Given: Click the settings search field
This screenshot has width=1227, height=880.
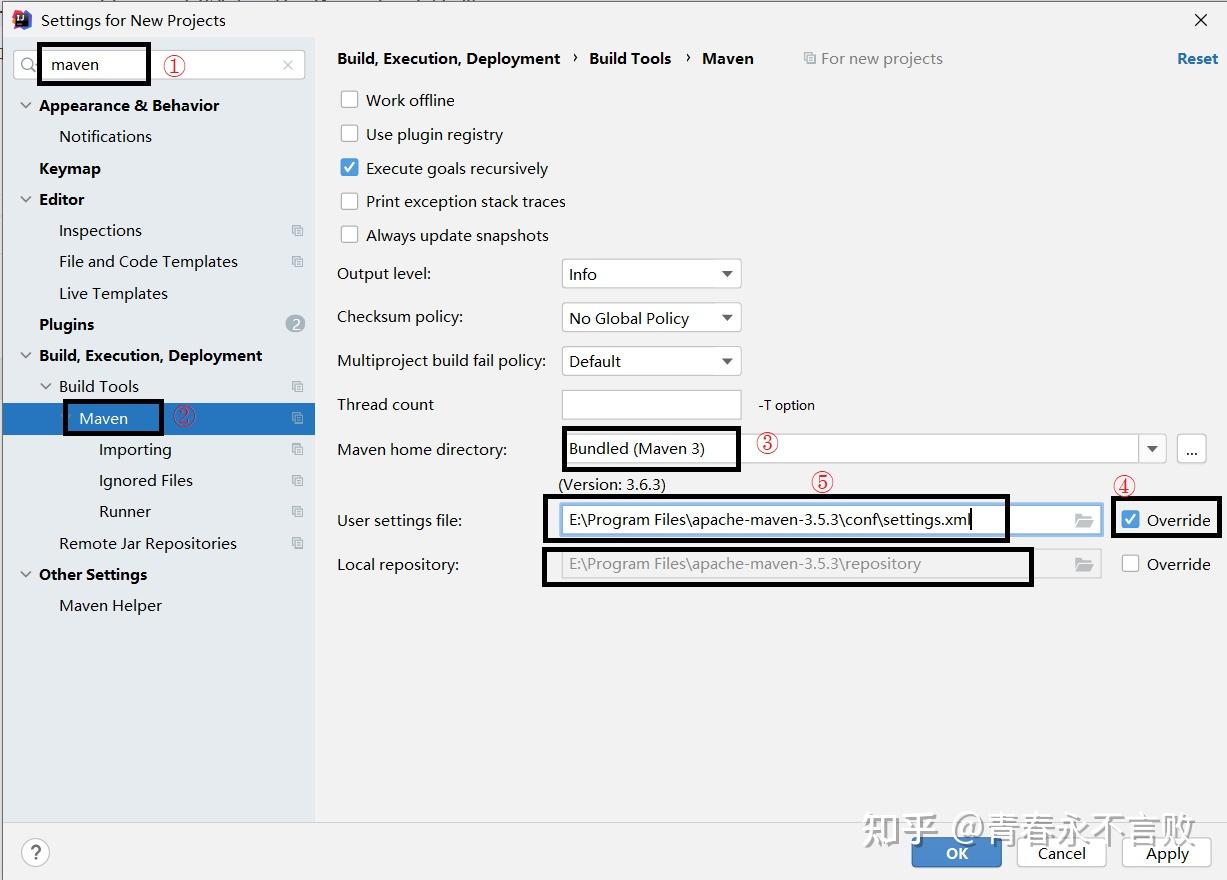Looking at the screenshot, I should (x=160, y=65).
